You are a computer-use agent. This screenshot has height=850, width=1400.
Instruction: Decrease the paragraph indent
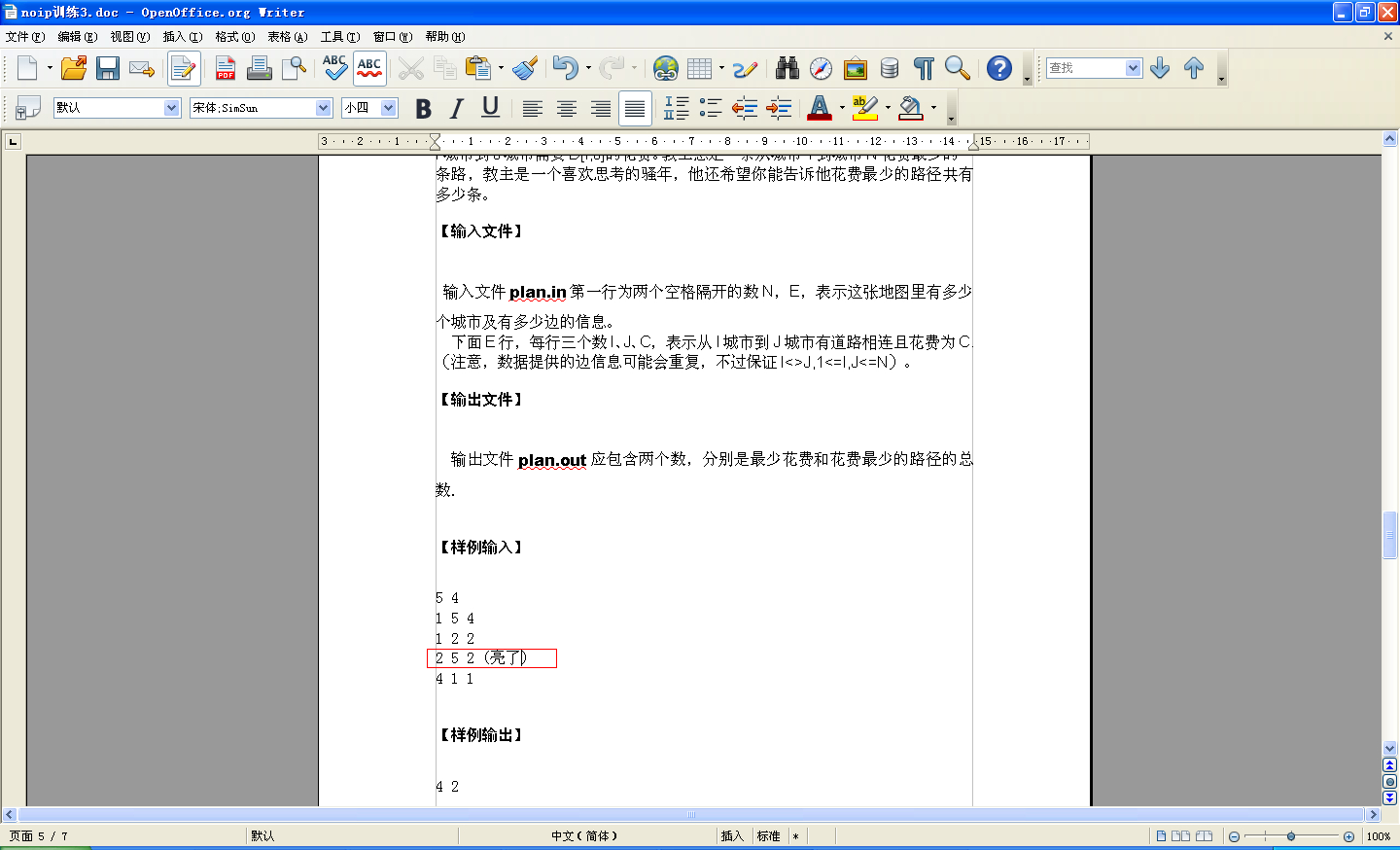746,108
